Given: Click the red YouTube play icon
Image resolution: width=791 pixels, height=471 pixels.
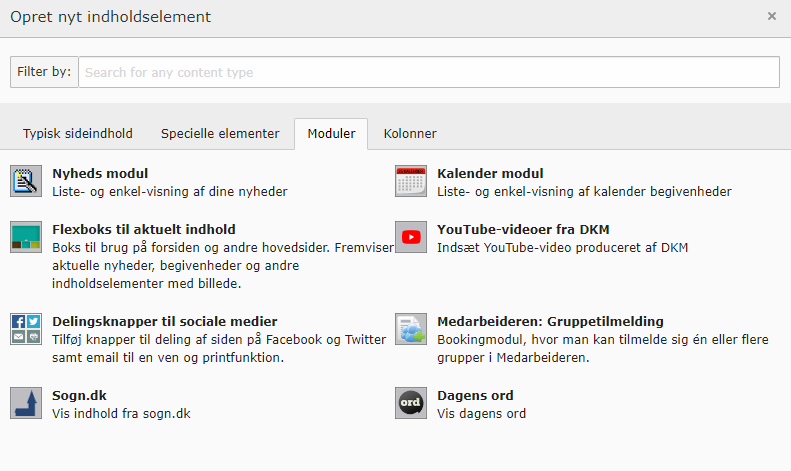Looking at the screenshot, I should [410, 238].
